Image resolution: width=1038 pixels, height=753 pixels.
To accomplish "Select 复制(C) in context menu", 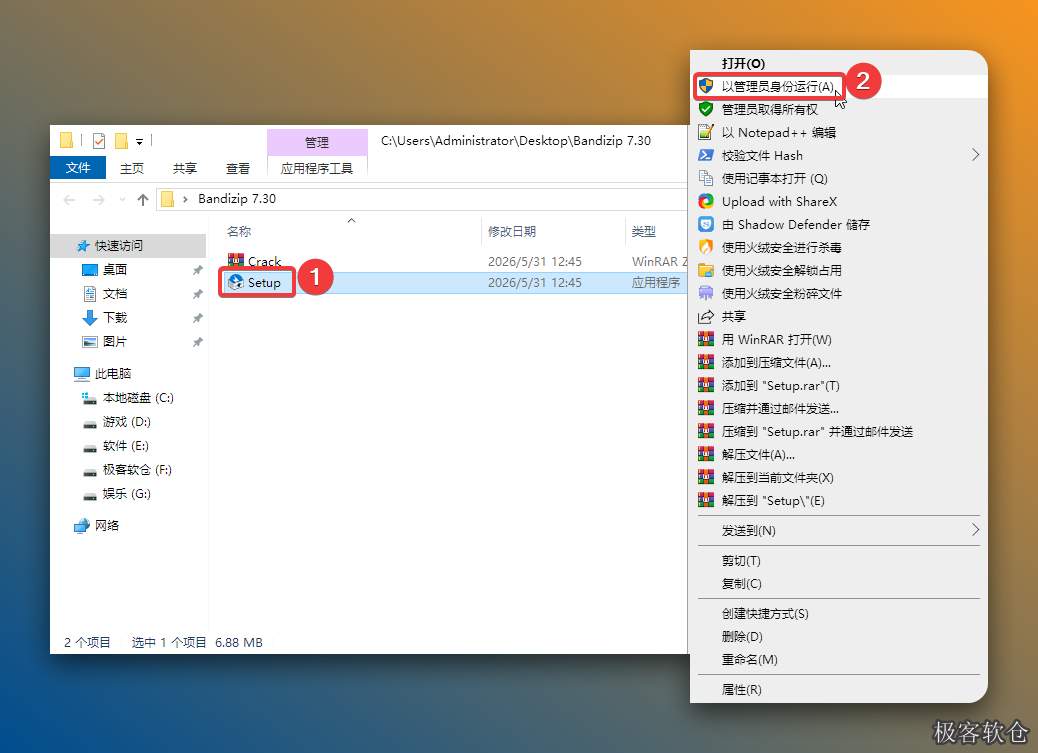I will [x=839, y=583].
